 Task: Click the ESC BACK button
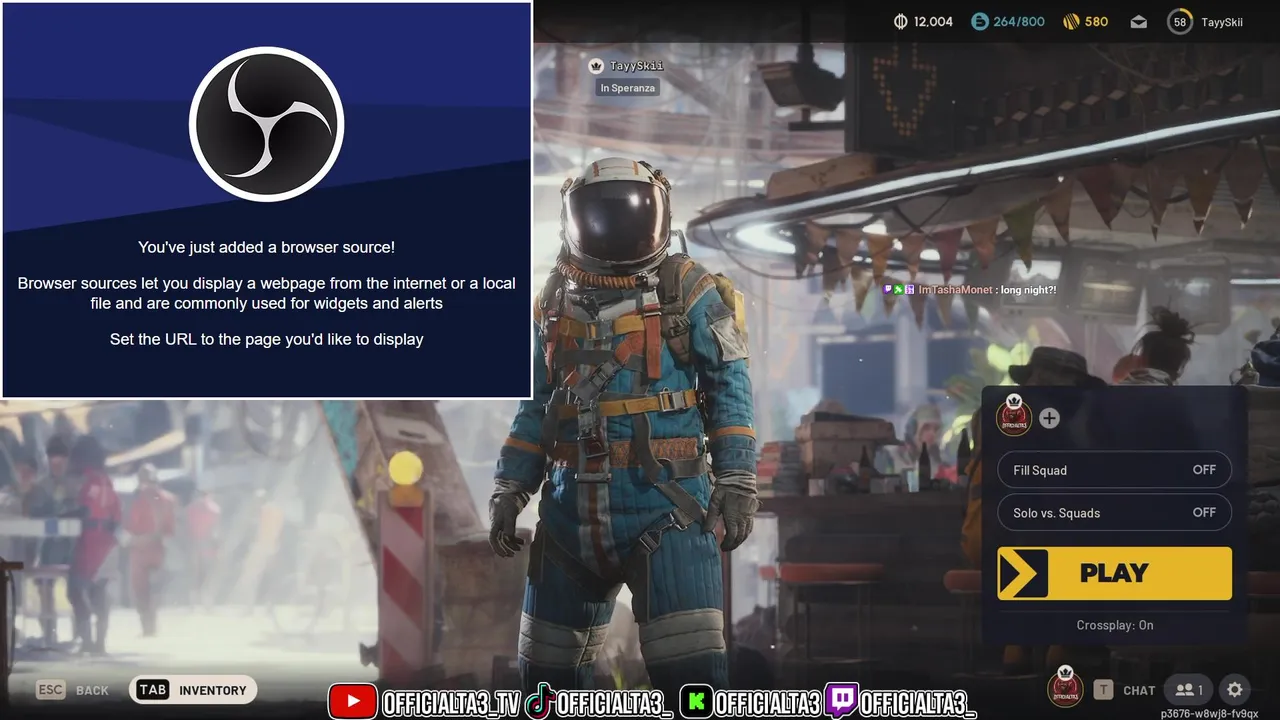point(73,690)
